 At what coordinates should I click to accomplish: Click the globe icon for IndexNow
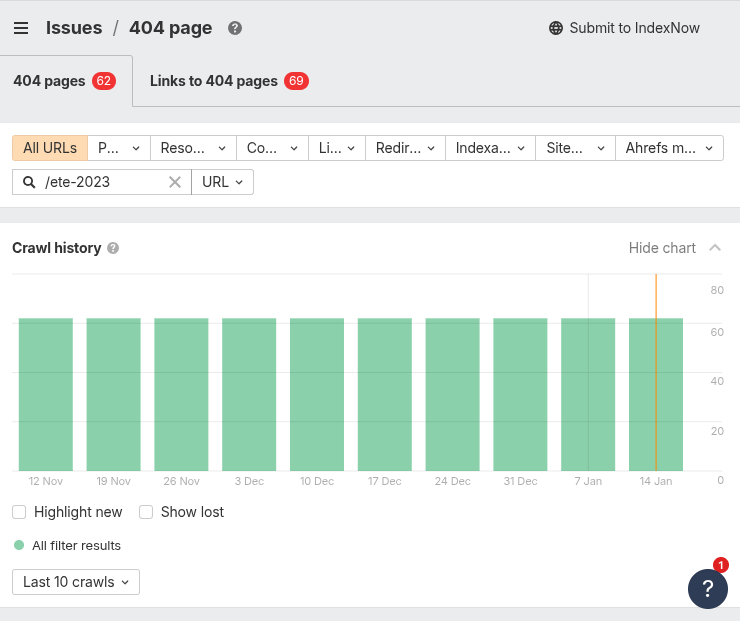click(555, 28)
